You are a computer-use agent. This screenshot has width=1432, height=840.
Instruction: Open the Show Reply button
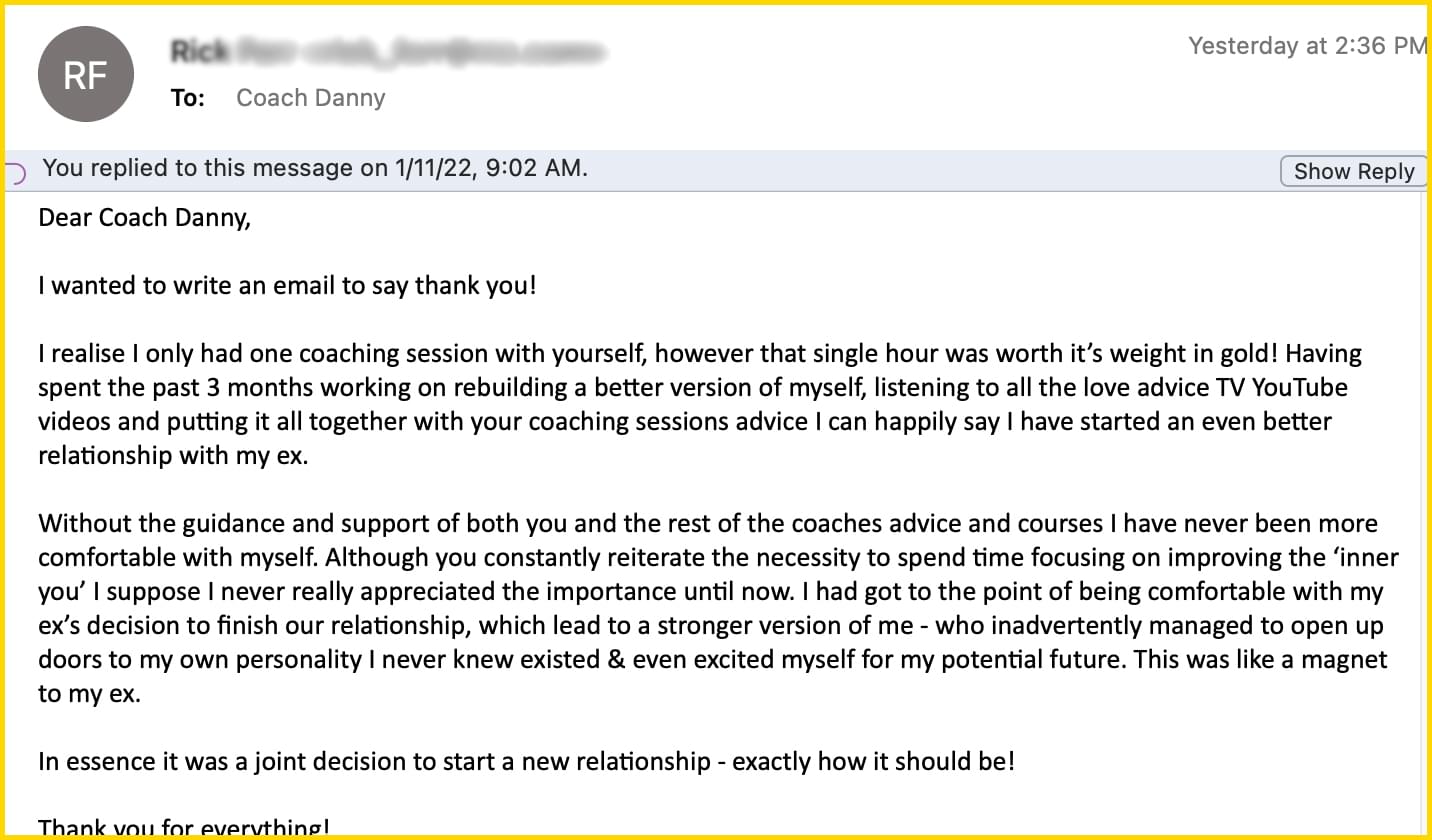(1354, 171)
